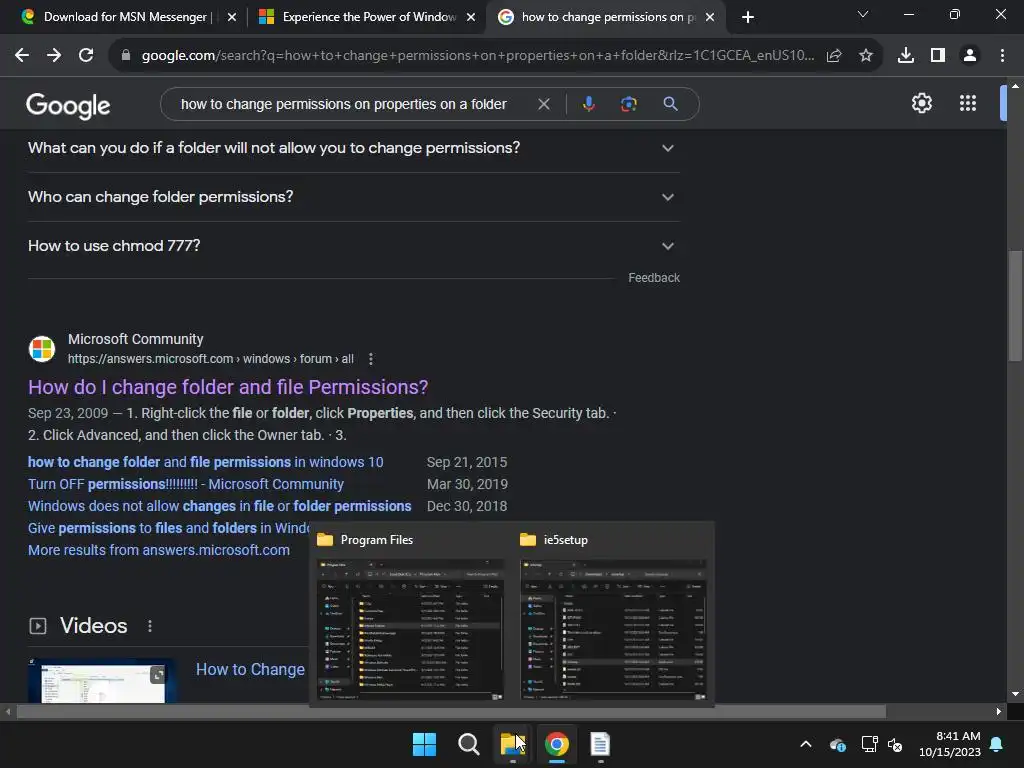Open 'Windows does not allow changes' link

(219, 507)
